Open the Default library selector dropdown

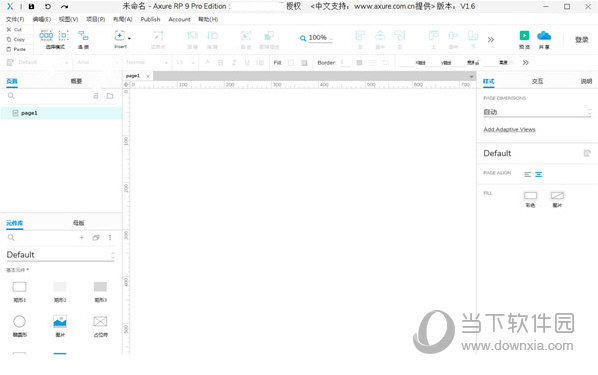pyautogui.click(x=60, y=255)
